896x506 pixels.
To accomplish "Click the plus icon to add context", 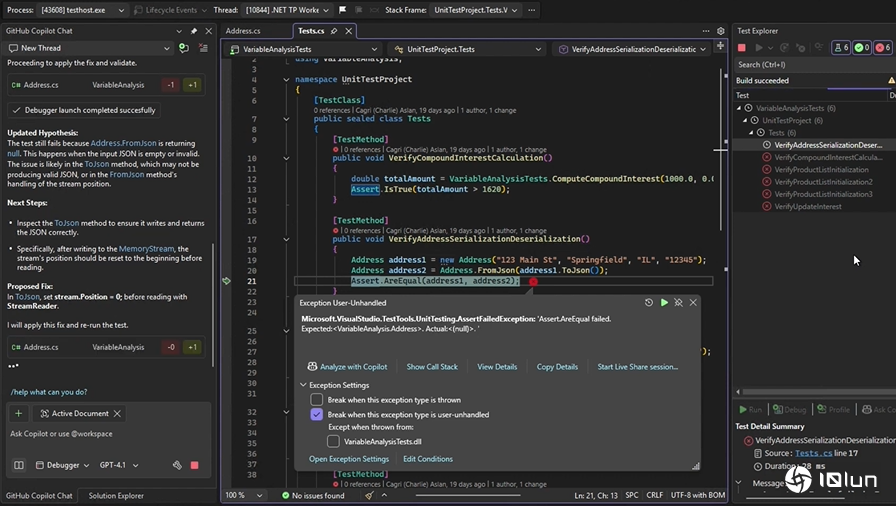I will coord(18,413).
